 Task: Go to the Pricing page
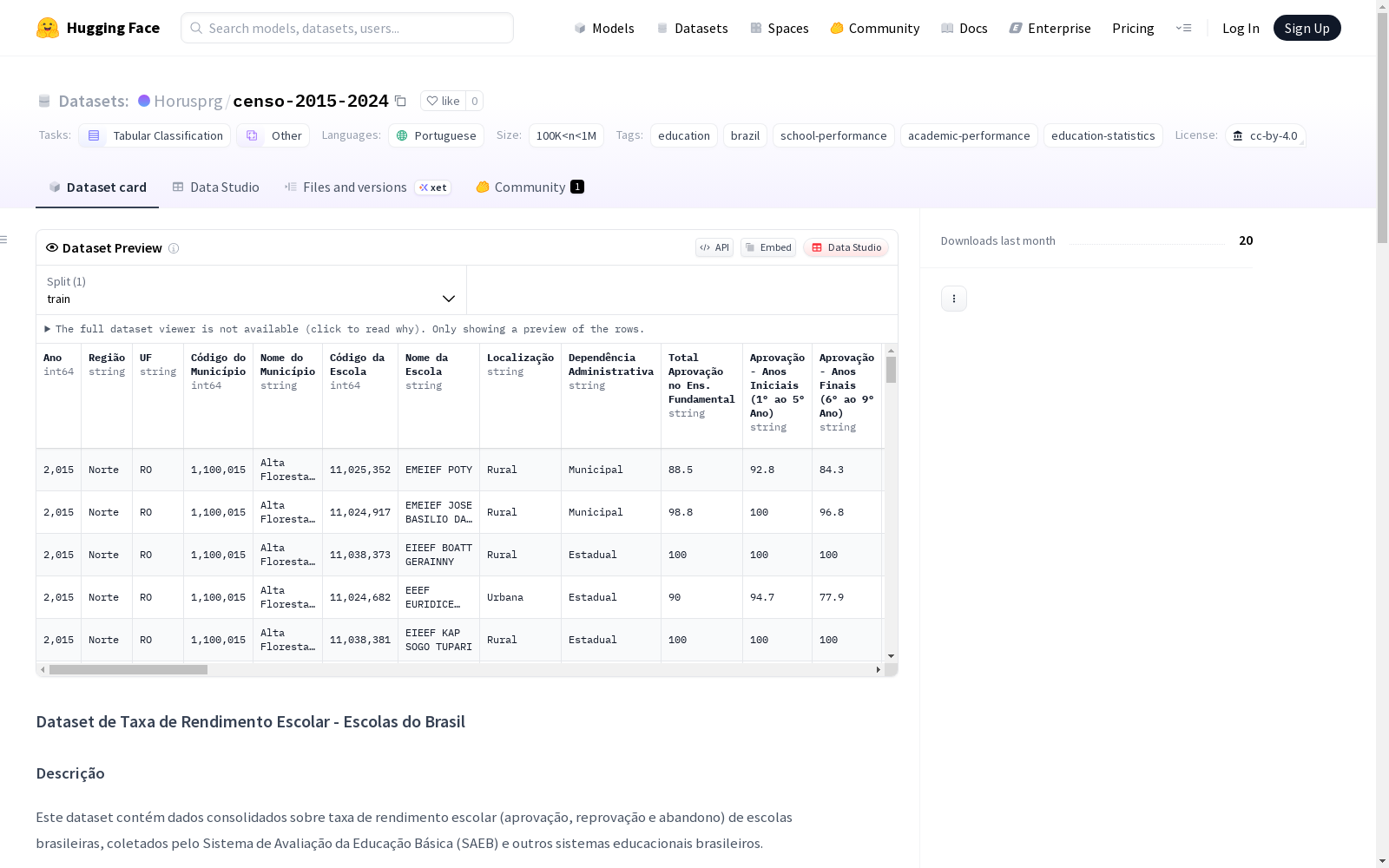tap(1133, 28)
